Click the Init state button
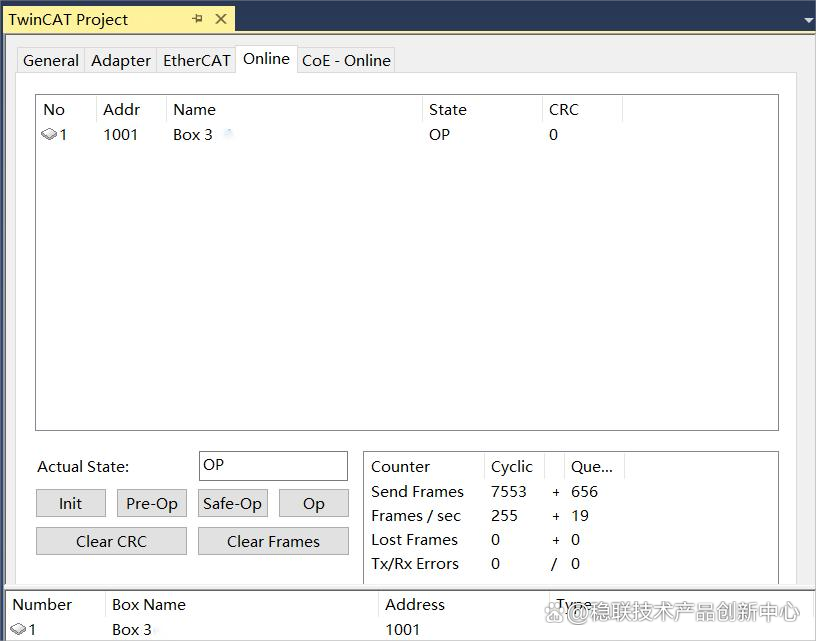Viewport: 816px width, 641px height. point(71,503)
